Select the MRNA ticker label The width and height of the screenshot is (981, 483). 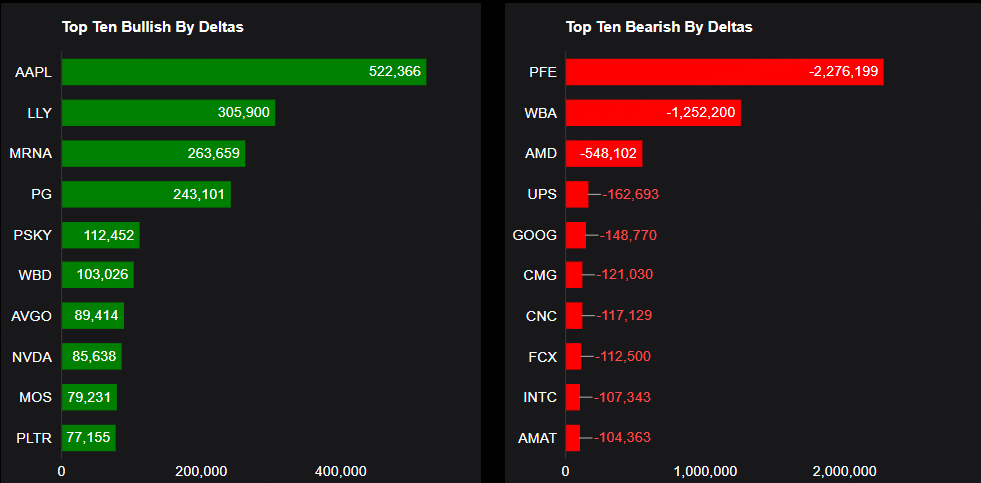point(31,154)
